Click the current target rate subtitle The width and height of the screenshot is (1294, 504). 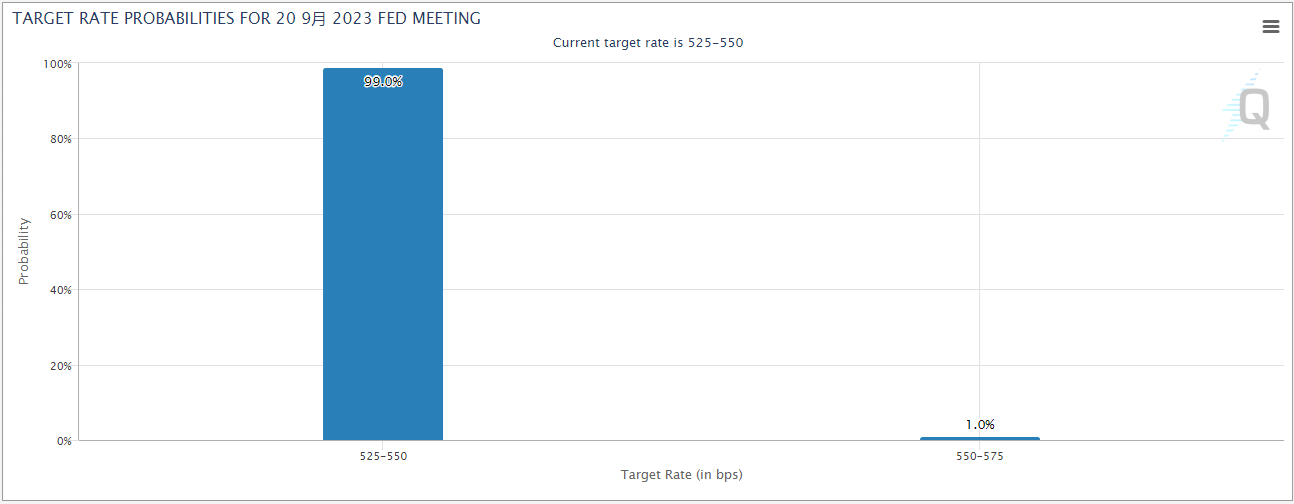(648, 43)
